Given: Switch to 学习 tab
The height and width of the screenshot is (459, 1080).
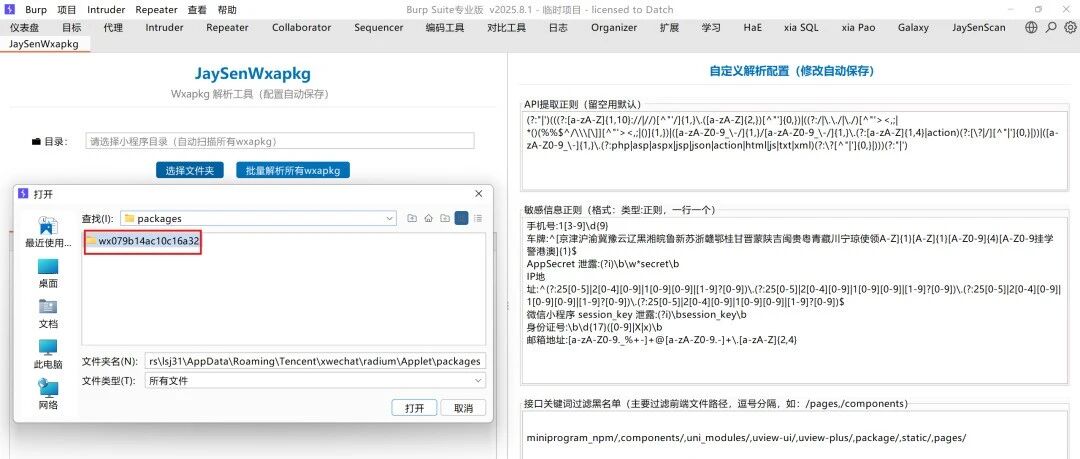Looking at the screenshot, I should point(711,28).
